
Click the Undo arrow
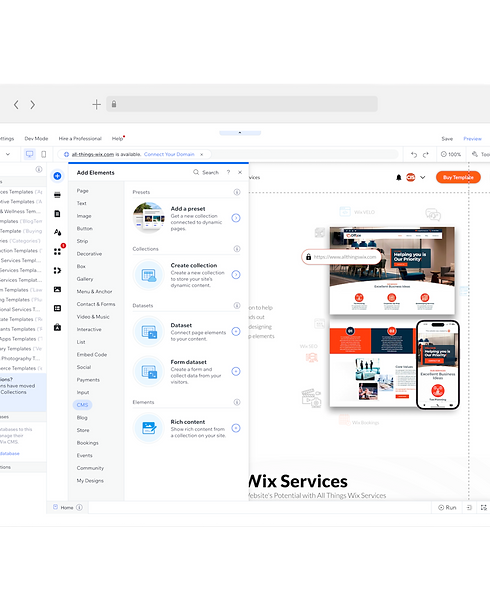click(414, 154)
